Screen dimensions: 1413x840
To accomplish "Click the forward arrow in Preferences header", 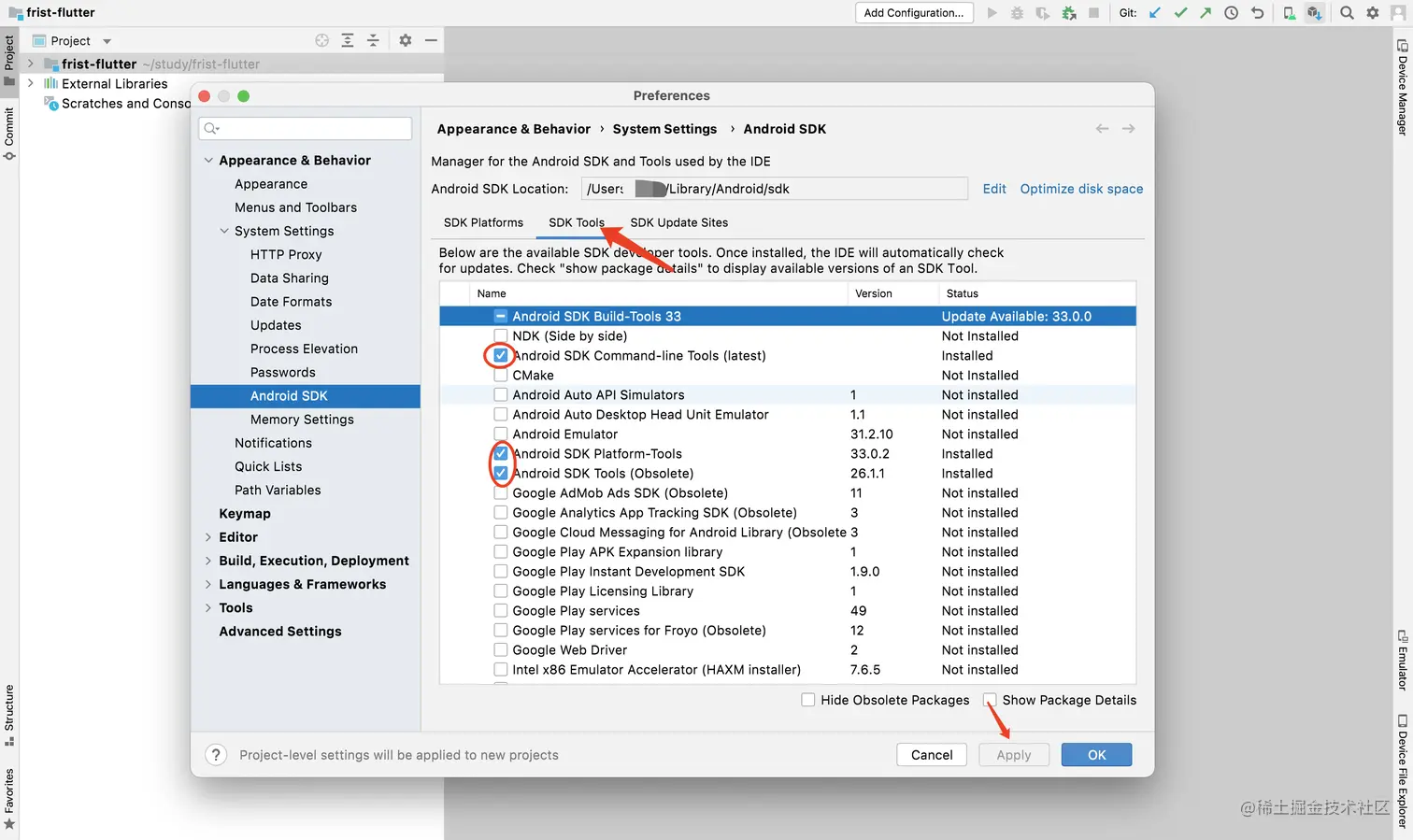I will (1129, 129).
